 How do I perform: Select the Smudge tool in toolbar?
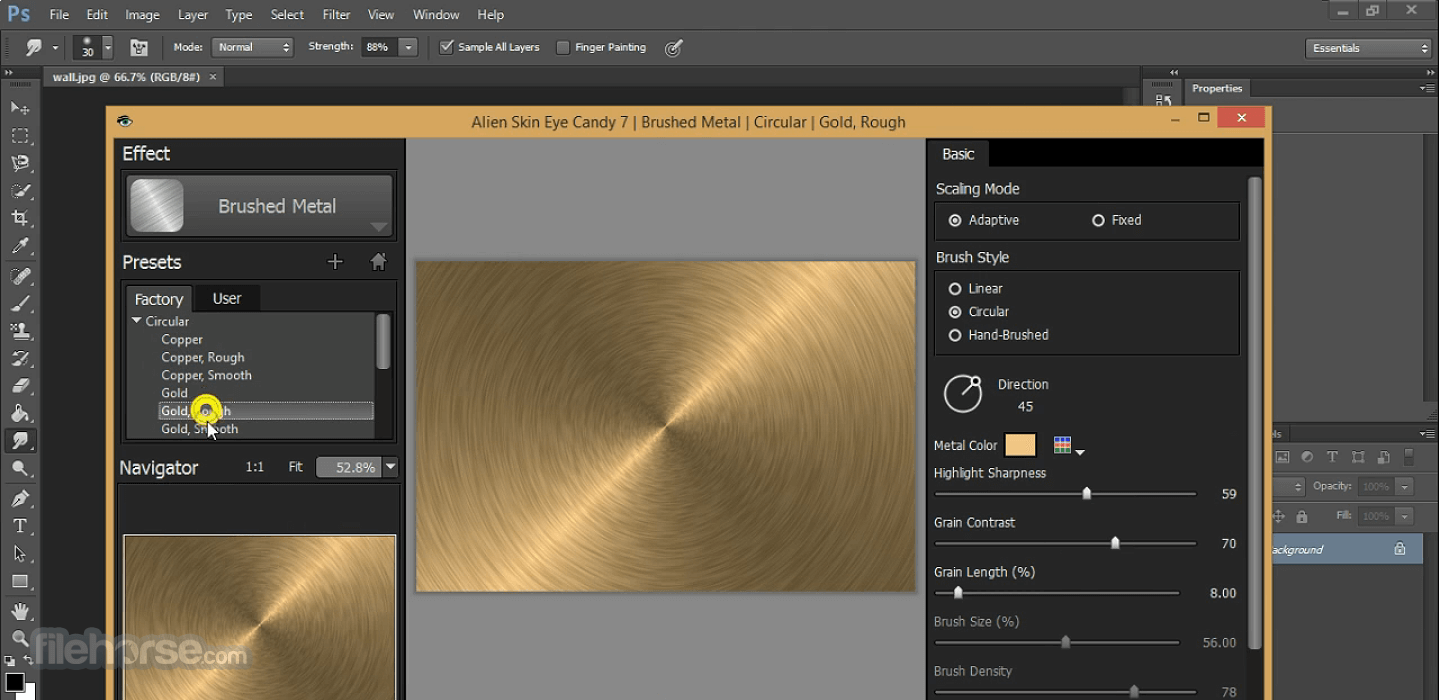19,441
